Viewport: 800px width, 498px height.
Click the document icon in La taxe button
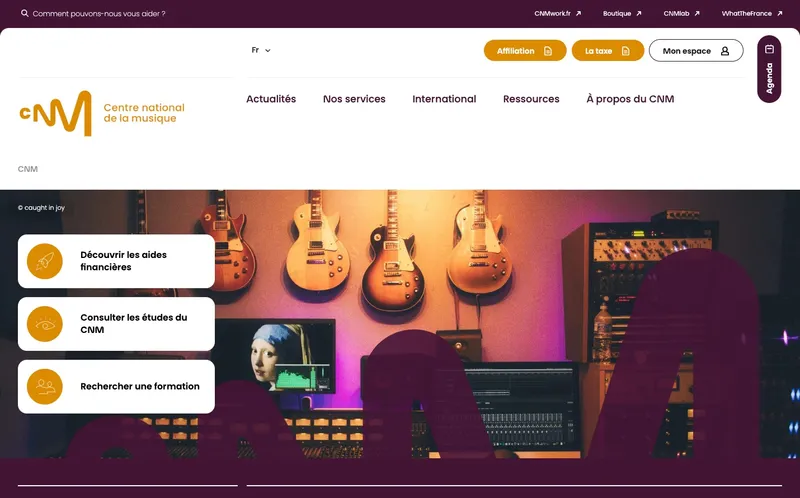(626, 51)
